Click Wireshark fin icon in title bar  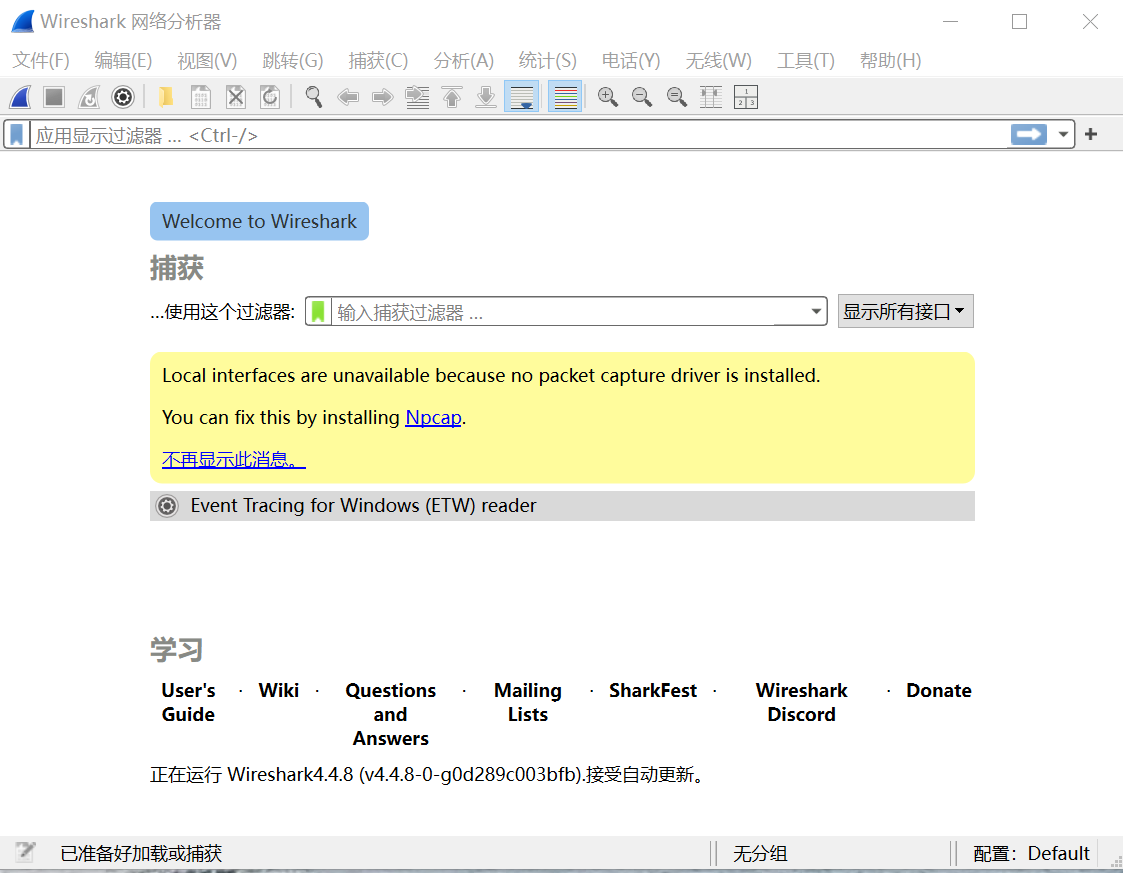23,21
